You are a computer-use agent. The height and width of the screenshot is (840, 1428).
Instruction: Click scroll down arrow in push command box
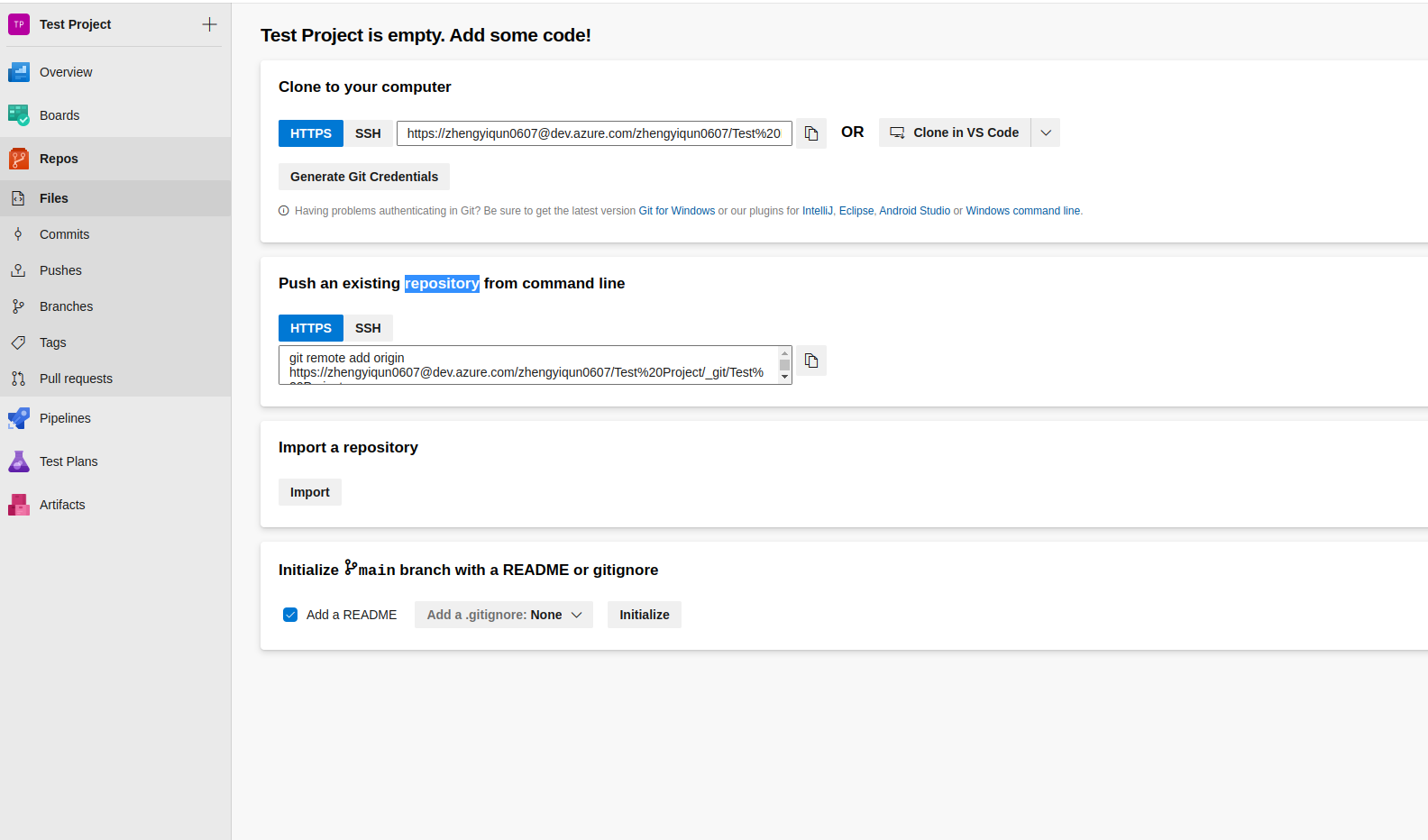click(785, 378)
